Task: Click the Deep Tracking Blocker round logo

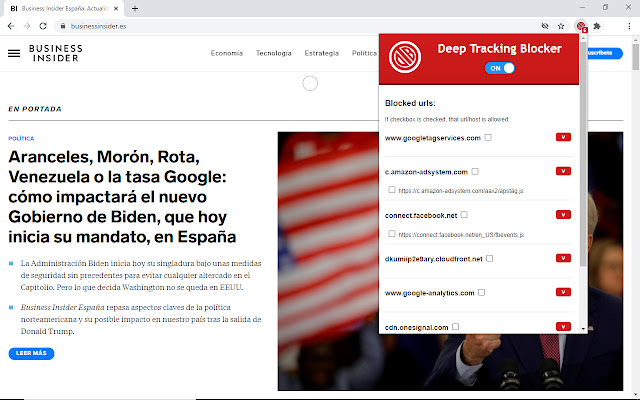Action: coord(404,57)
